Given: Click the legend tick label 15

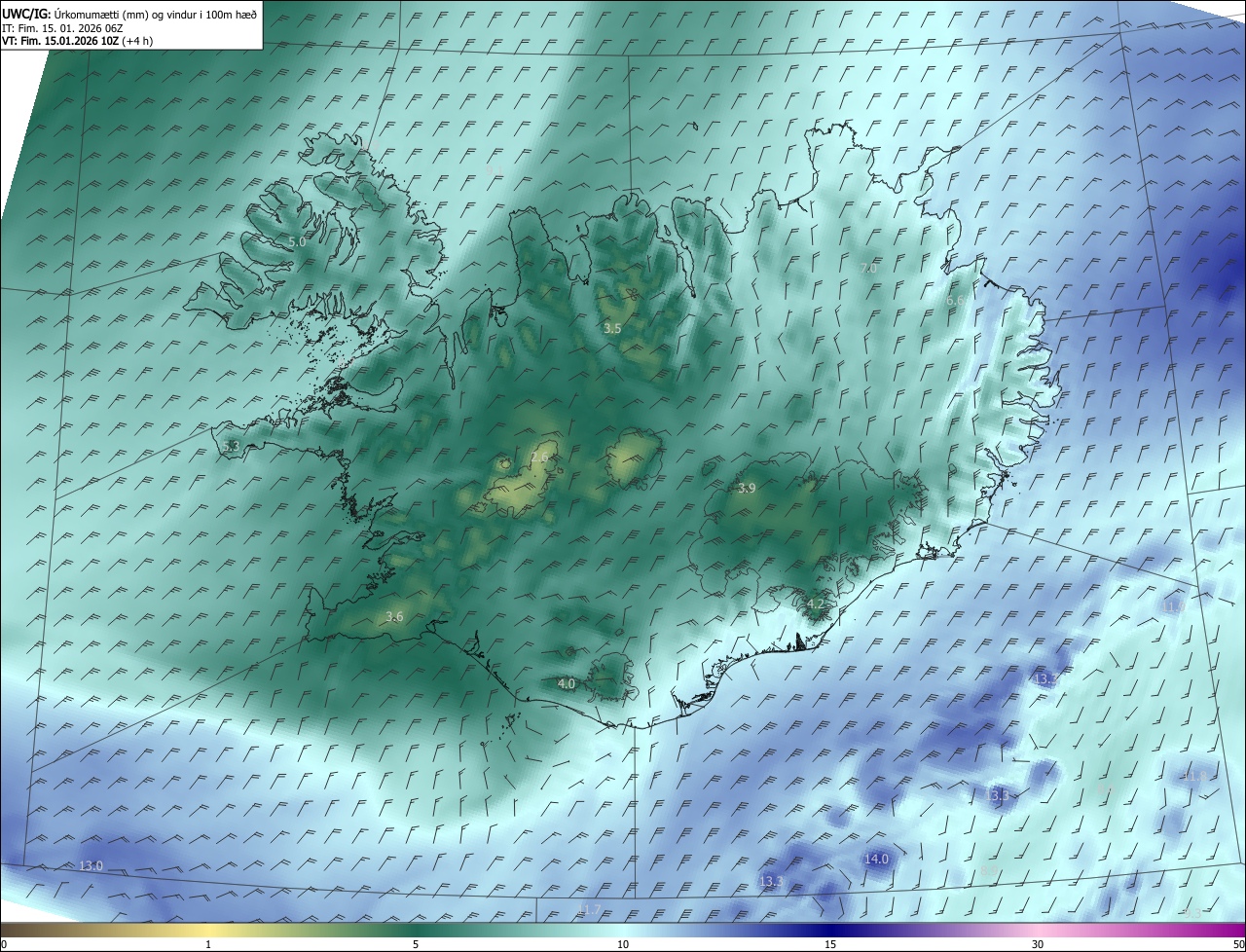Looking at the screenshot, I should 830,944.
